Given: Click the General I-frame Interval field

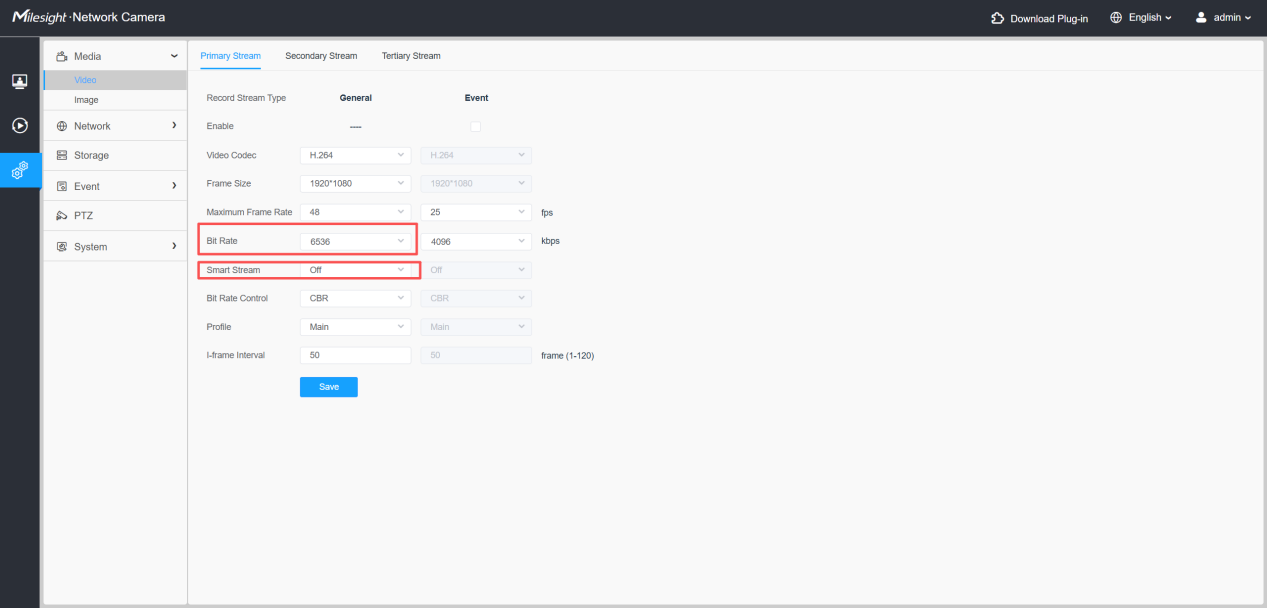Looking at the screenshot, I should (356, 355).
